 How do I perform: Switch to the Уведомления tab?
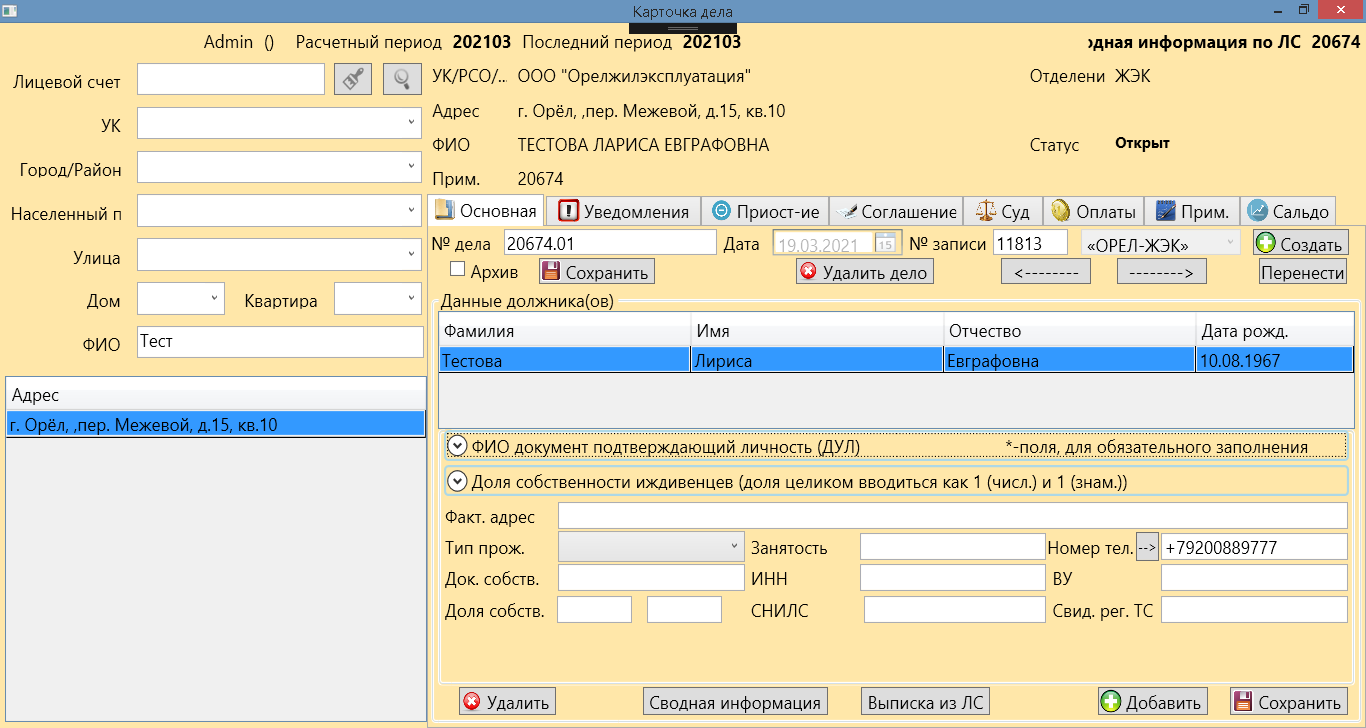tap(624, 211)
